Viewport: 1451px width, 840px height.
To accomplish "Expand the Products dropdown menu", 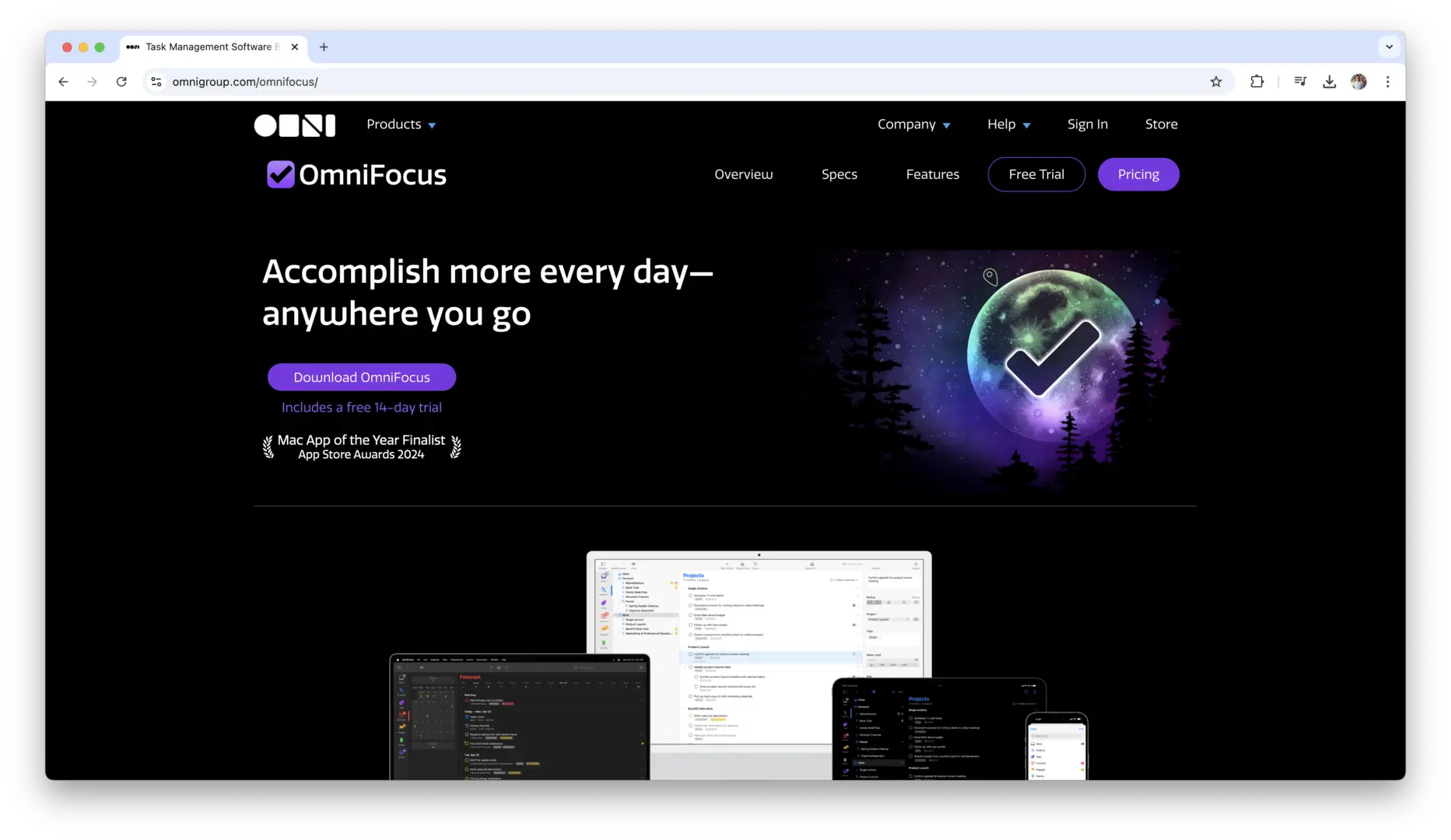I will tap(401, 124).
